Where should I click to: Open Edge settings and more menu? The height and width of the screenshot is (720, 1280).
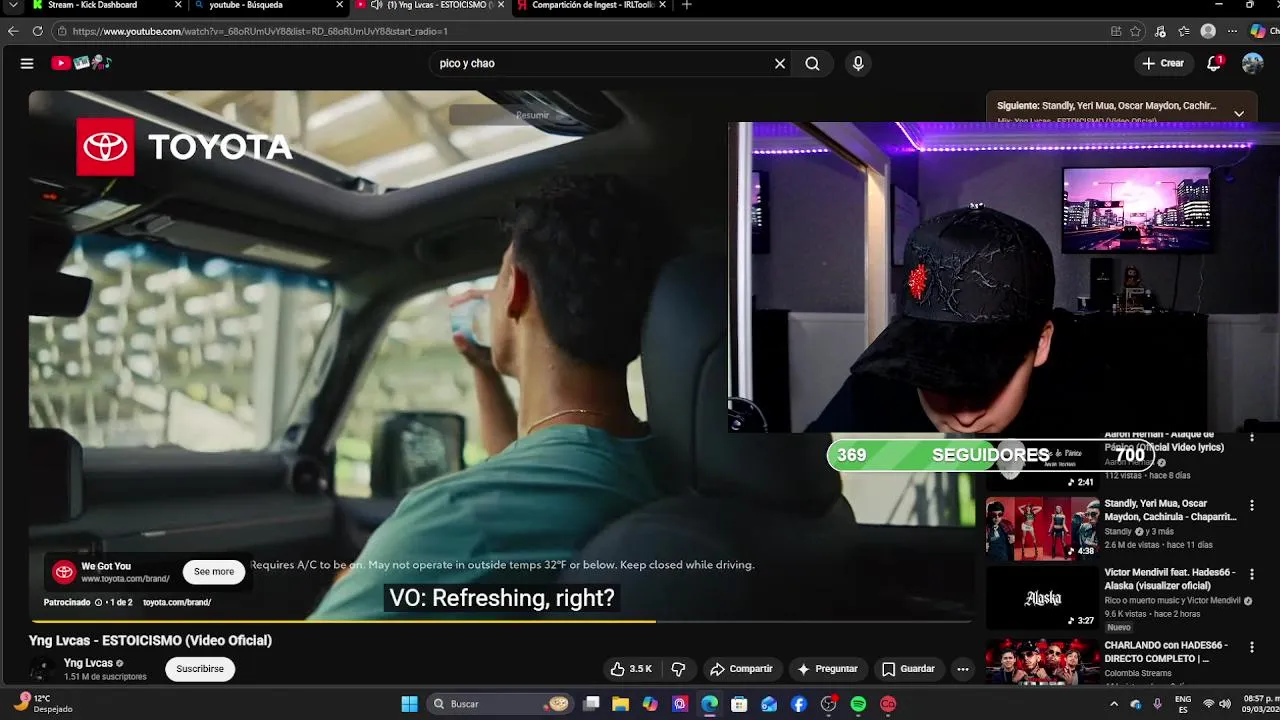tap(1232, 31)
